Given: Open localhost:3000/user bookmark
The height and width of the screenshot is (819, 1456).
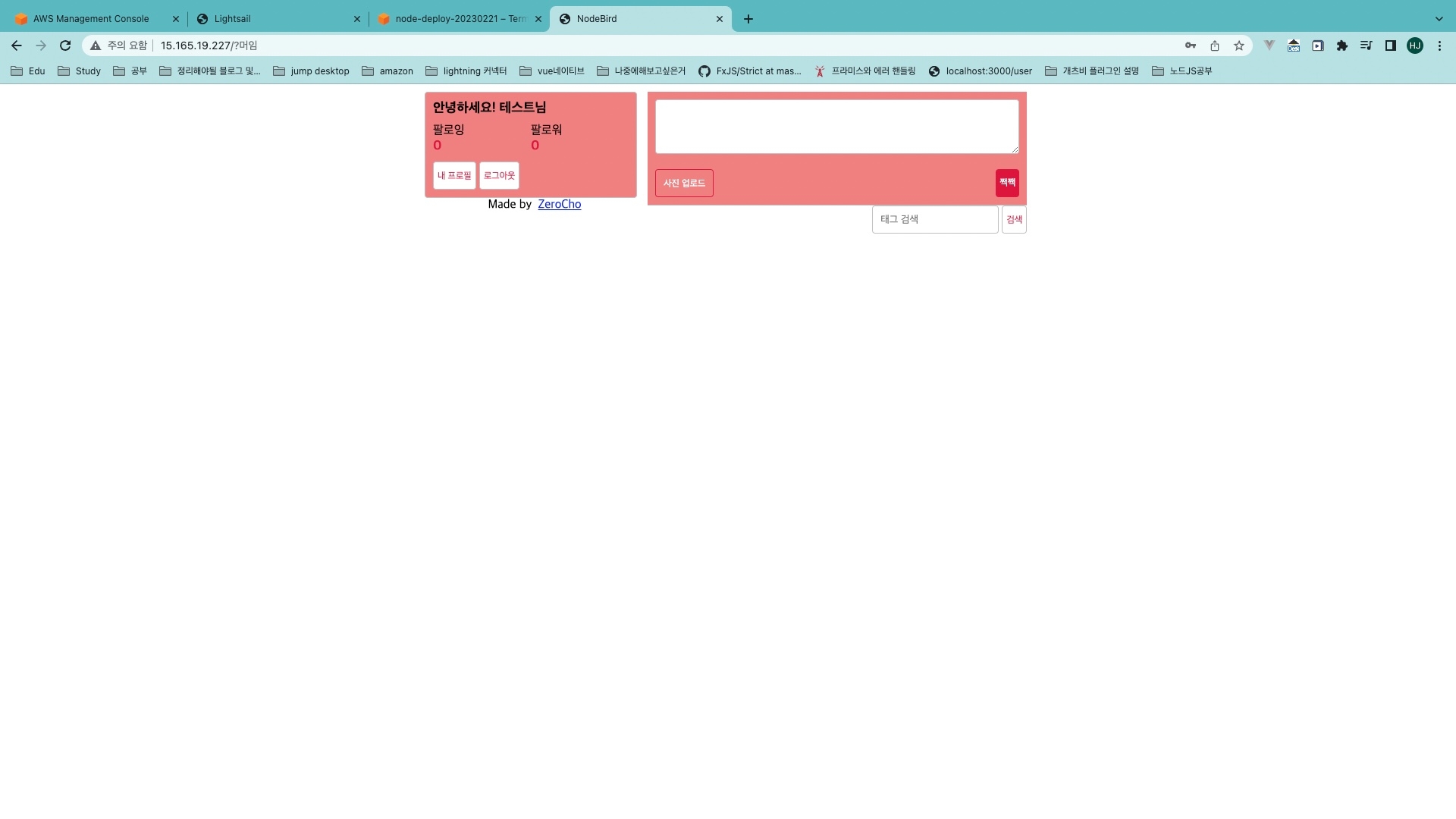Looking at the screenshot, I should (x=981, y=71).
